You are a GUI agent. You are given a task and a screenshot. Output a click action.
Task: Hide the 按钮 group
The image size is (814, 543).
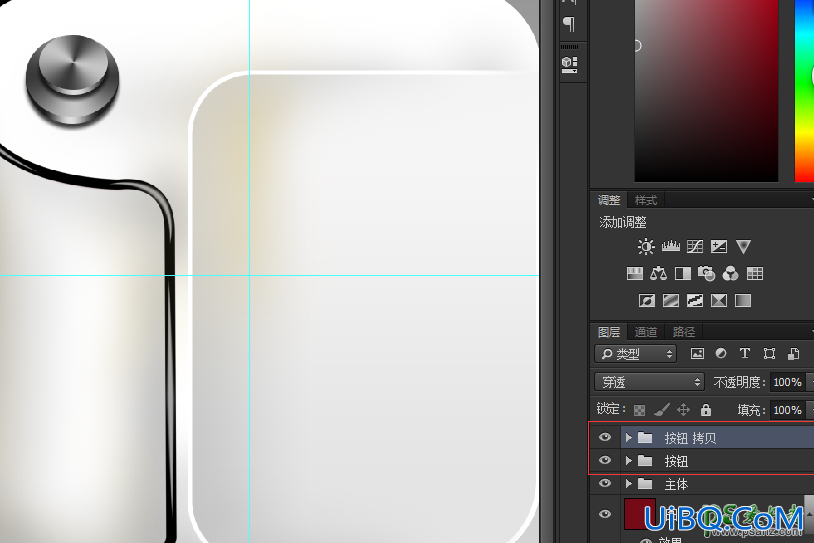(x=605, y=460)
